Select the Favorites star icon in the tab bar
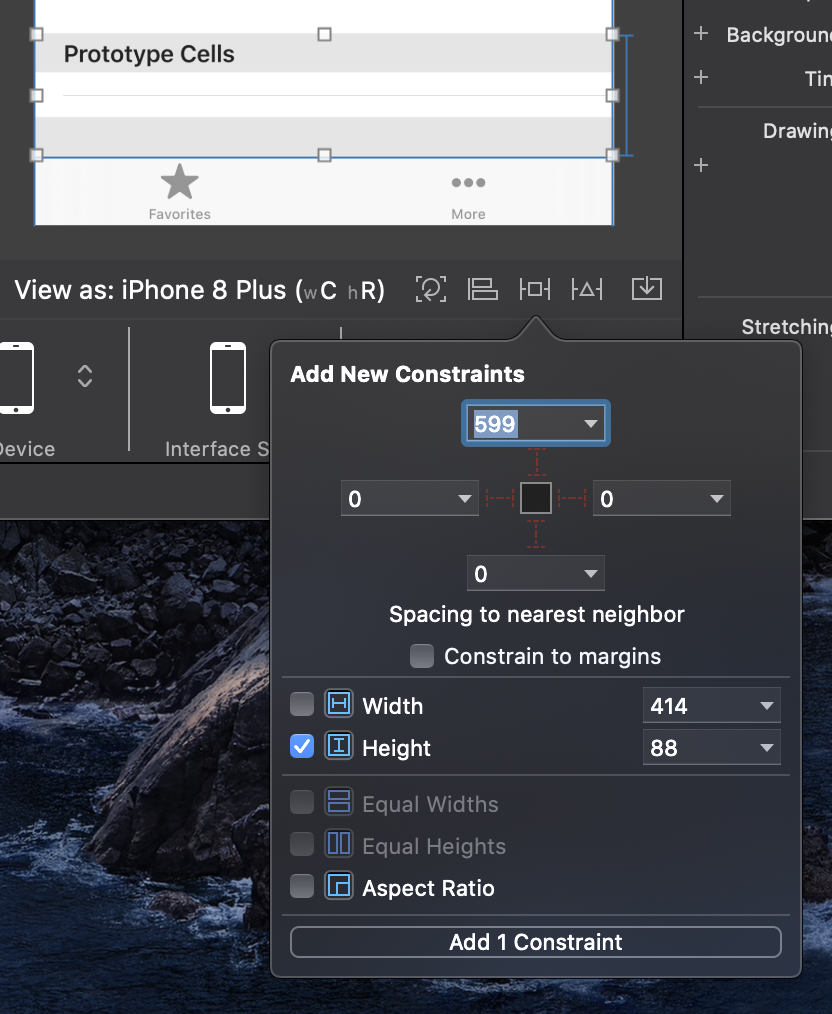832x1014 pixels. [179, 181]
